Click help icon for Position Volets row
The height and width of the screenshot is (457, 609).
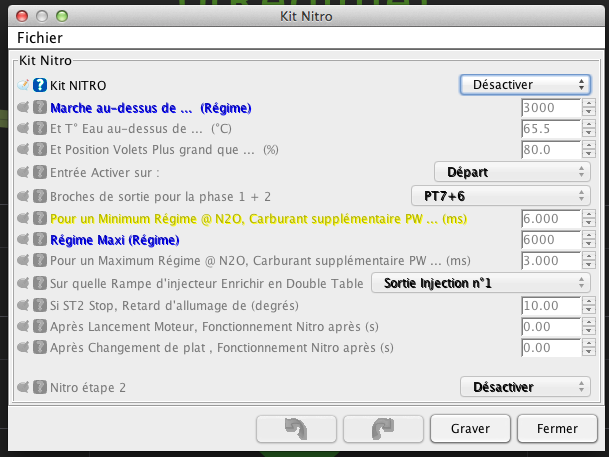pyautogui.click(x=40, y=149)
